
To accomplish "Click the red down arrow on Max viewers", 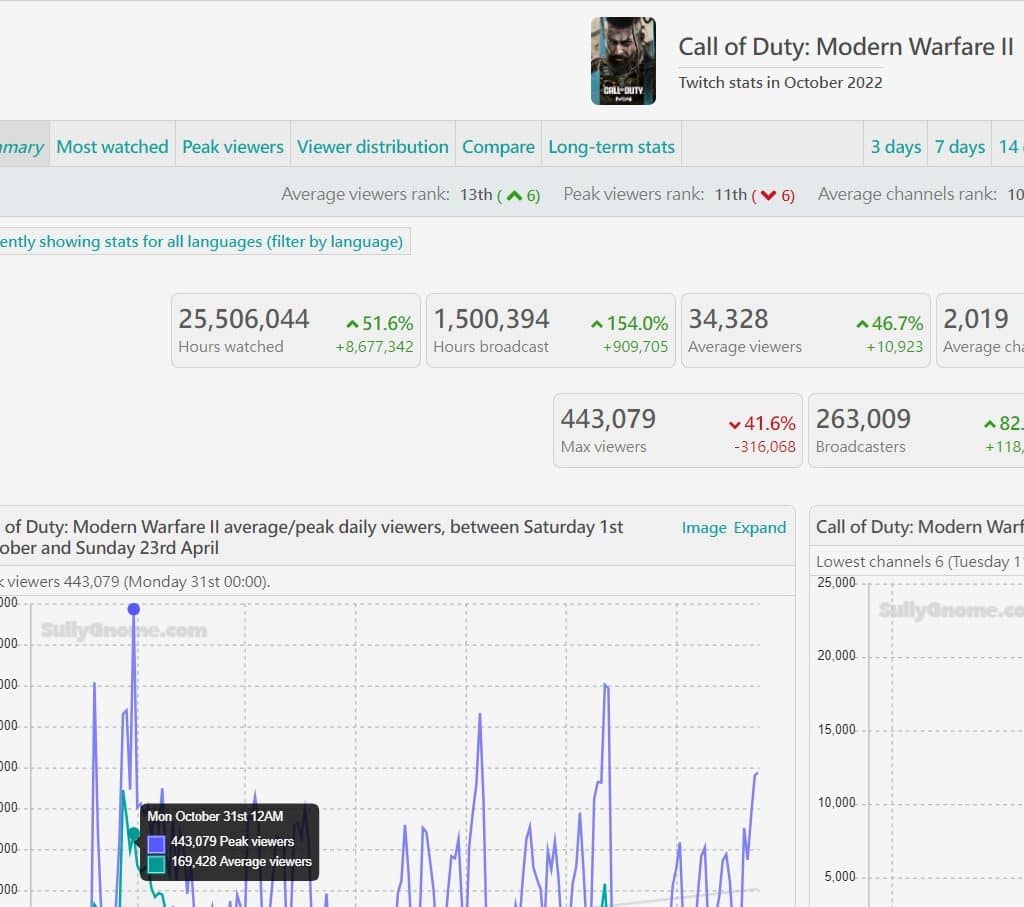I will 735,425.
